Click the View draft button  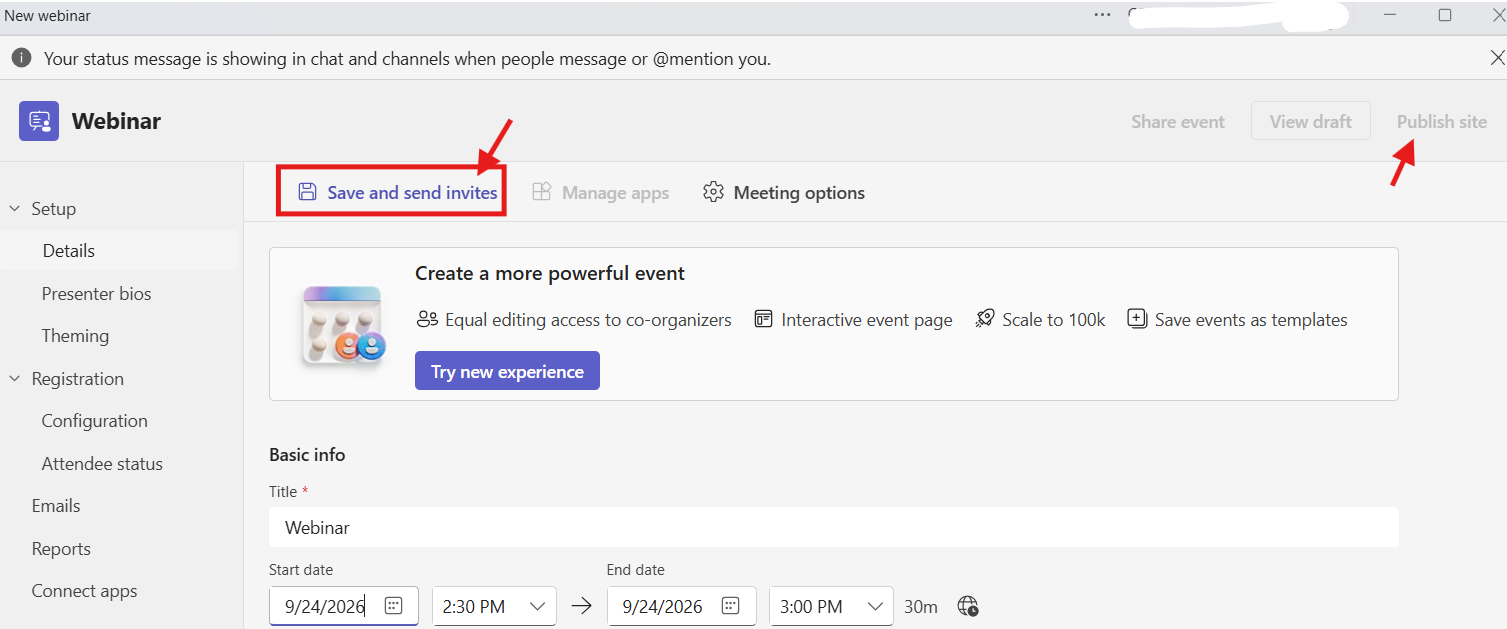[1311, 121]
